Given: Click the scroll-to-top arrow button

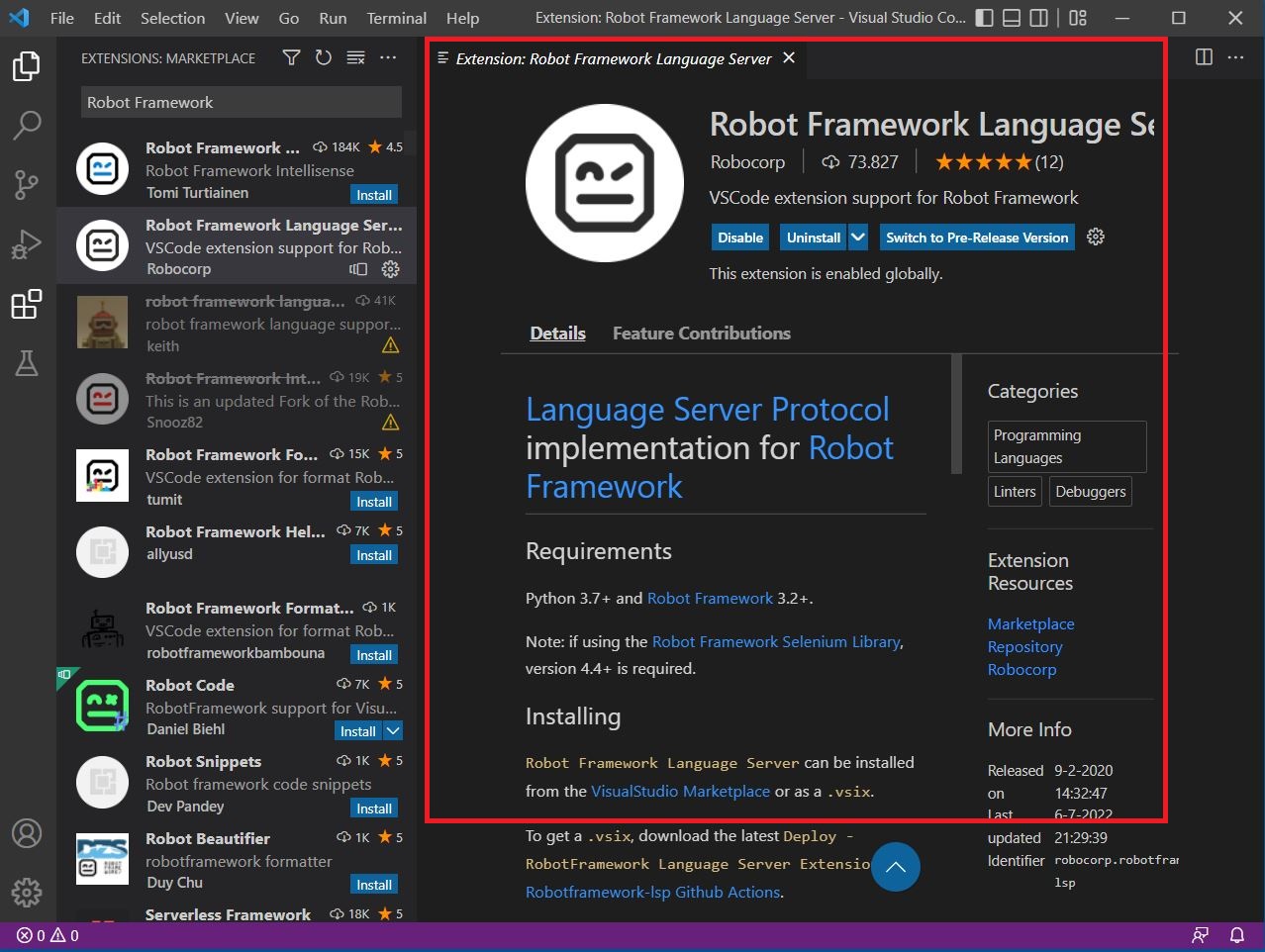Looking at the screenshot, I should pyautogui.click(x=896, y=867).
